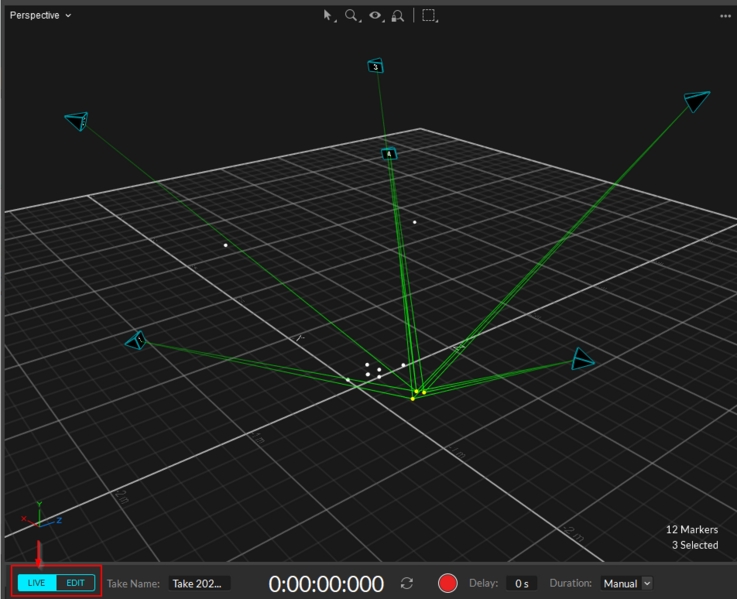737x599 pixels.
Task: Switch to EDIT mode
Action: [76, 583]
